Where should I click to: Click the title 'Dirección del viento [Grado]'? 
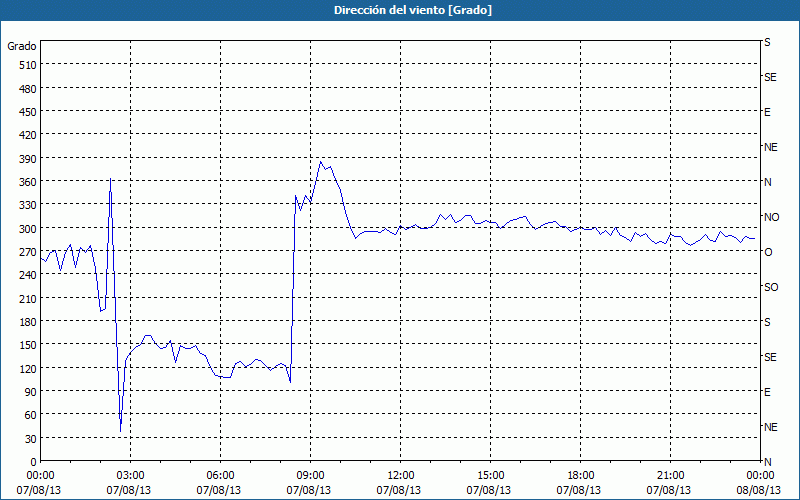point(413,10)
